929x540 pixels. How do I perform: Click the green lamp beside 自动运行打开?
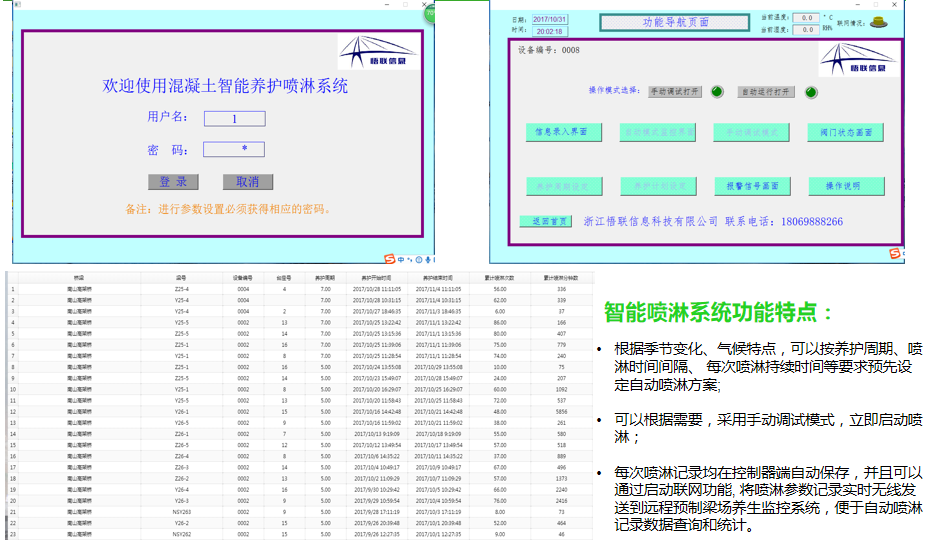pyautogui.click(x=810, y=92)
